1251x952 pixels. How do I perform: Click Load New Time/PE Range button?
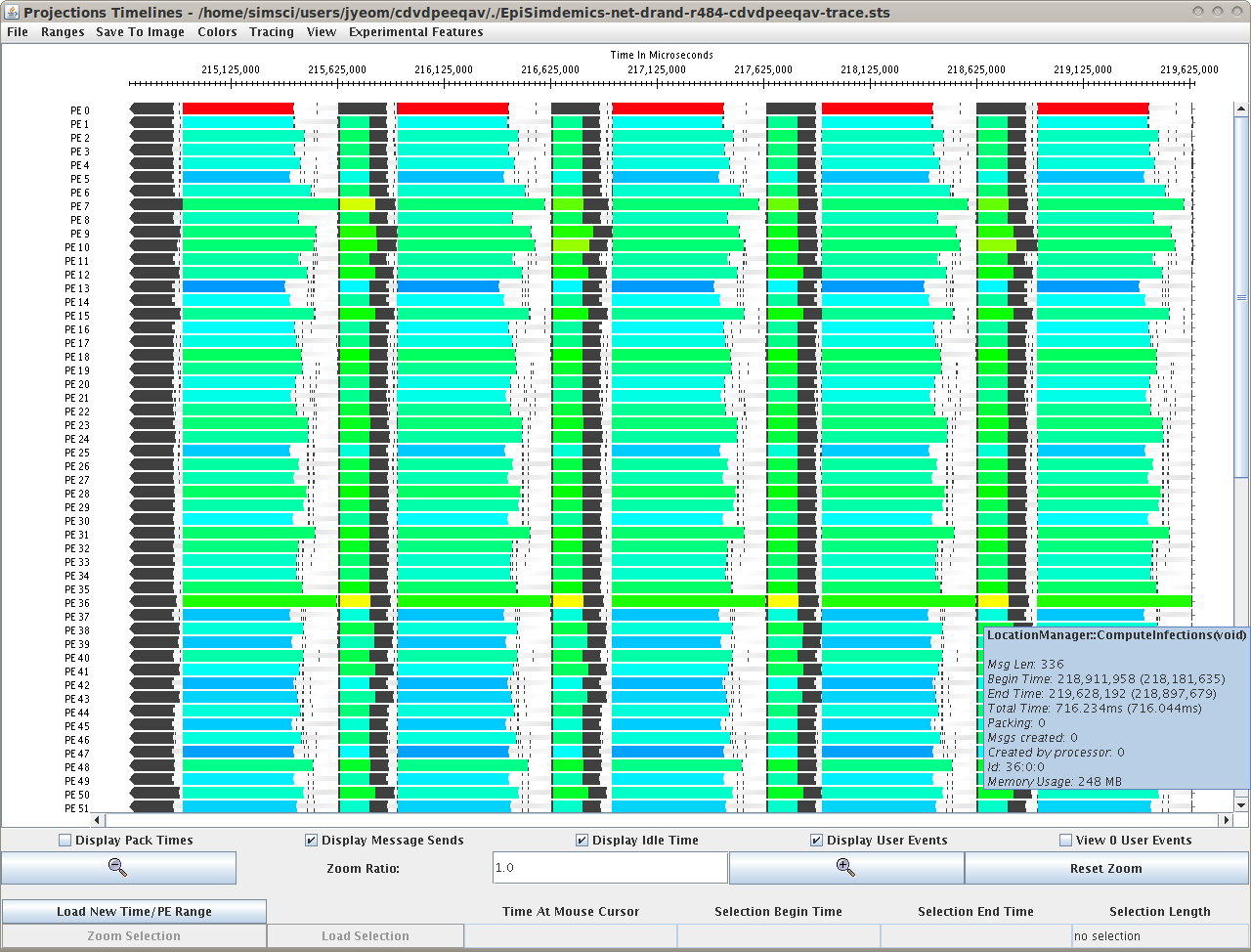[134, 912]
